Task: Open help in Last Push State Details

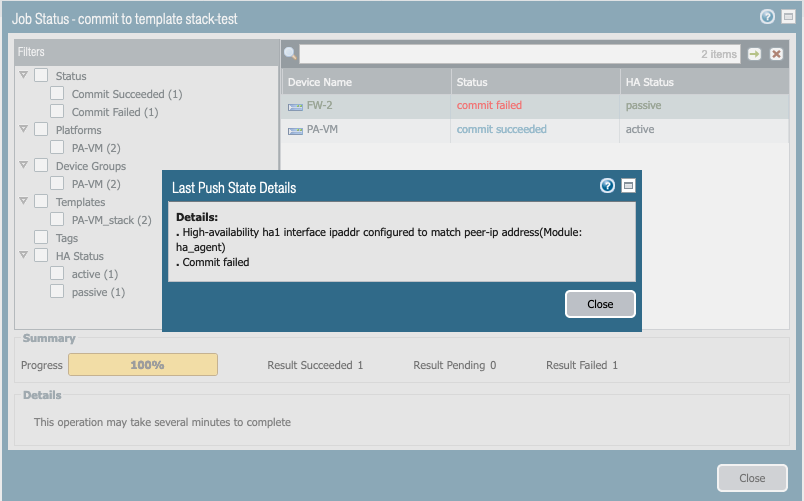Action: 607,186
